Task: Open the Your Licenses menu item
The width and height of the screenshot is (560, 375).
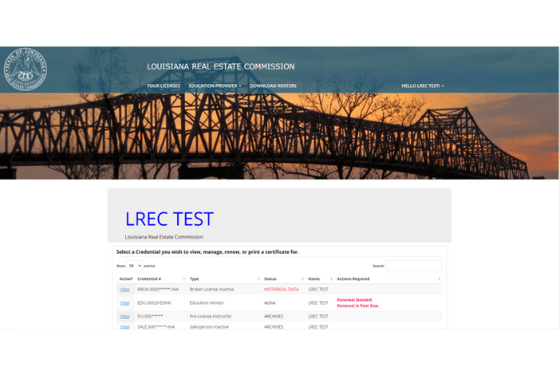Action: tap(164, 86)
